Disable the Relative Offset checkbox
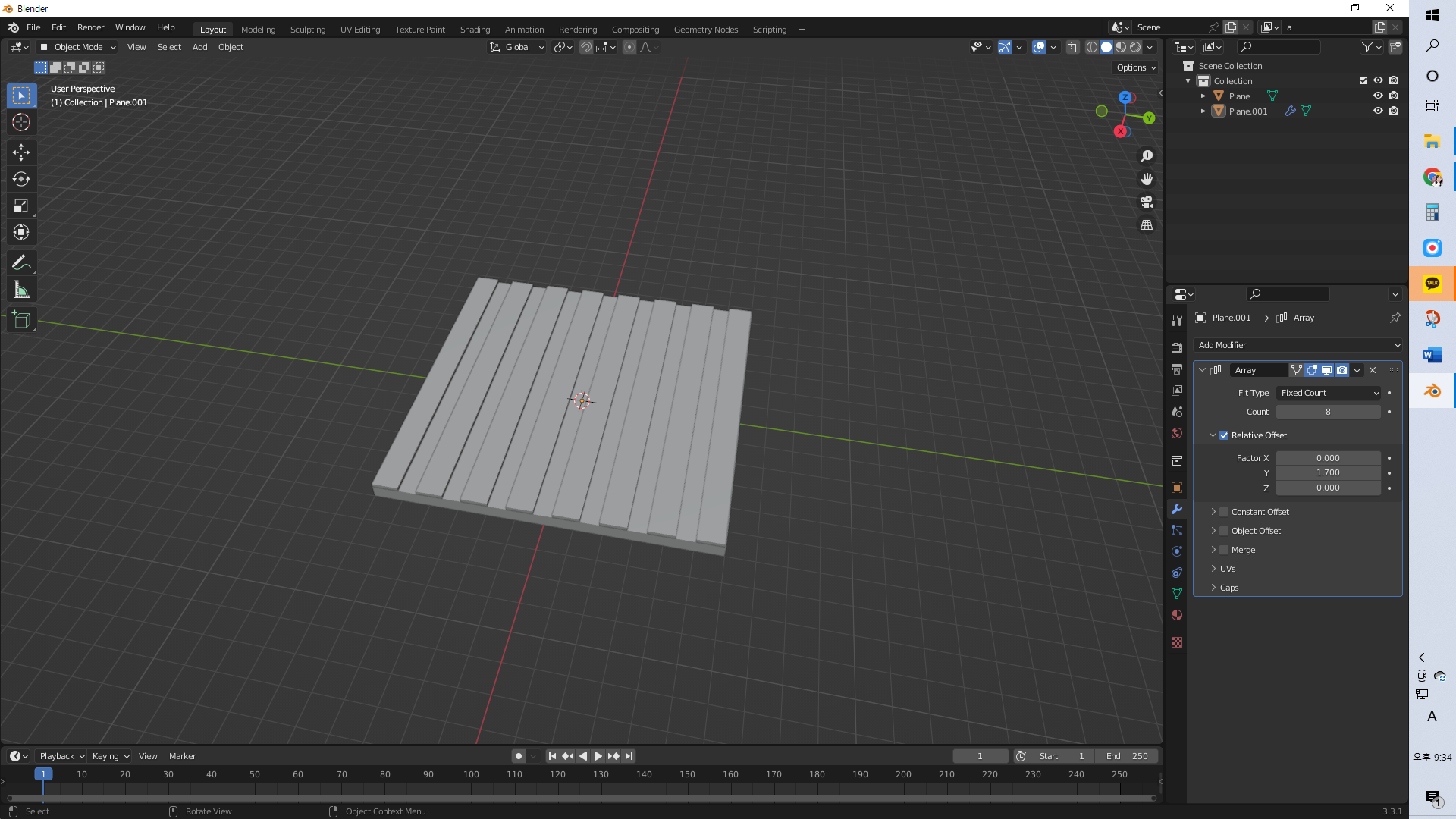The height and width of the screenshot is (819, 1456). (x=1224, y=435)
